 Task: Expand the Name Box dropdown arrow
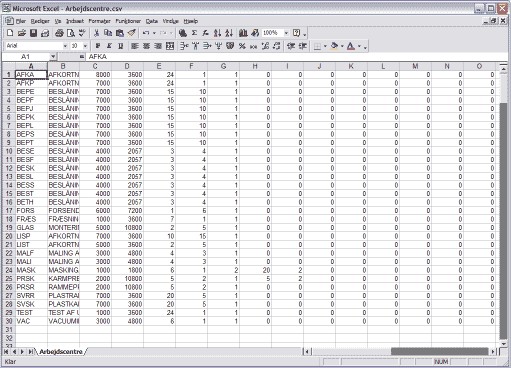click(53, 57)
